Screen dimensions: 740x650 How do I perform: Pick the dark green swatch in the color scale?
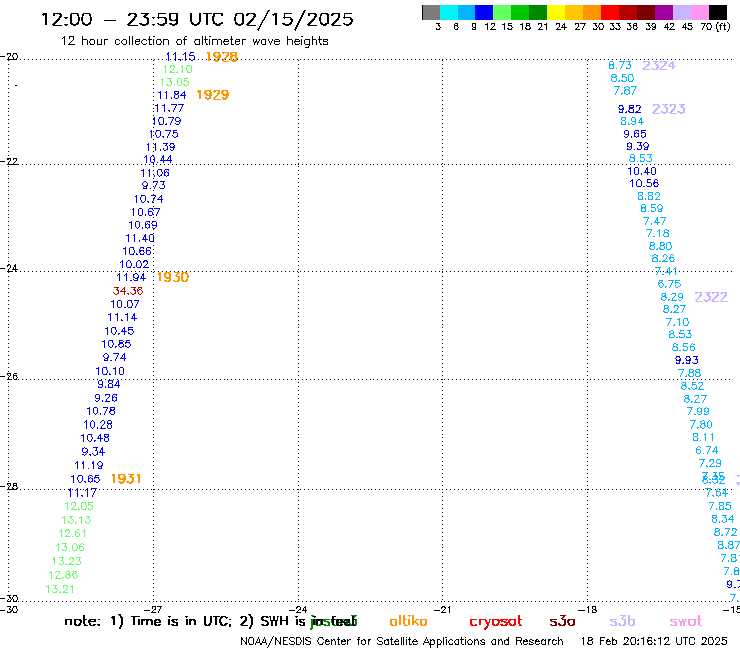pos(538,13)
